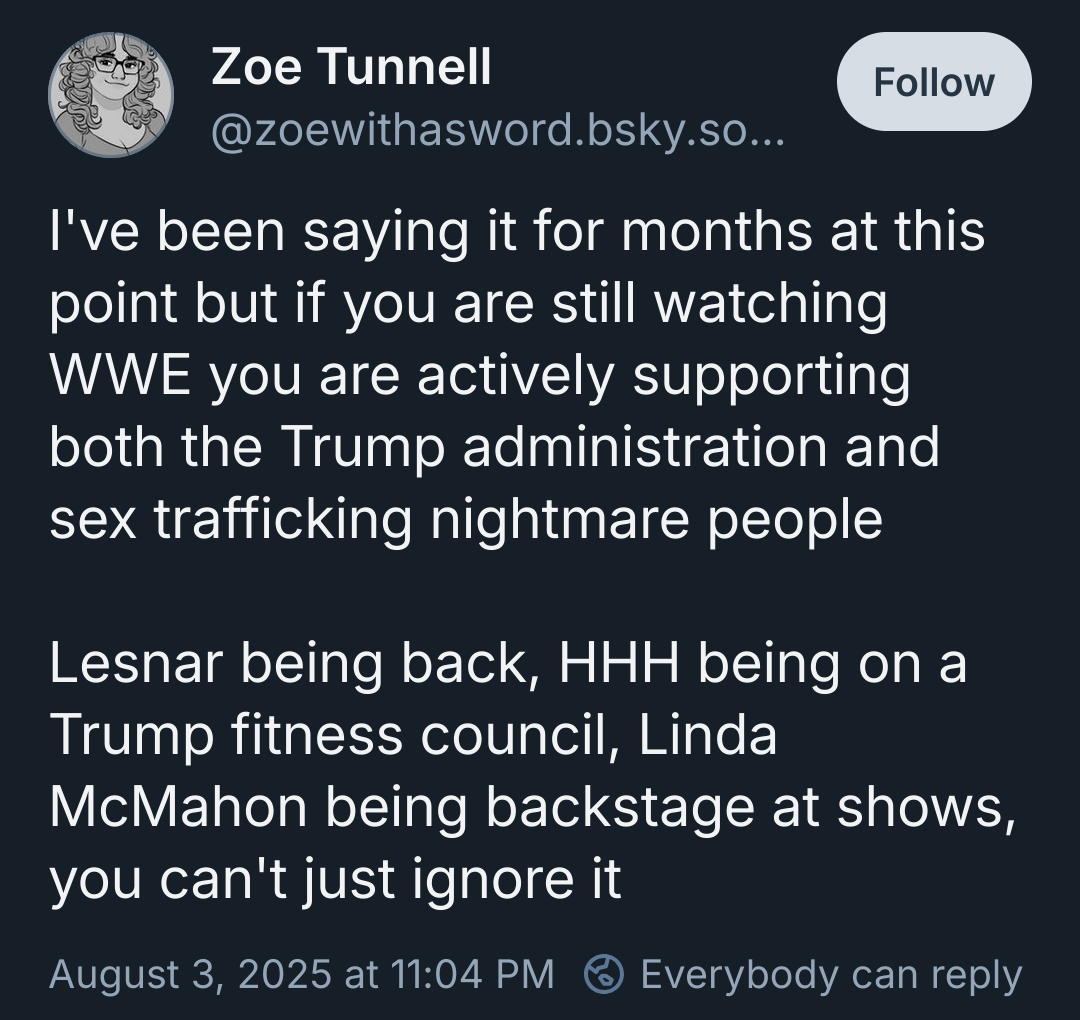
Task: Click the first paragraph of the post
Action: (x=517, y=375)
